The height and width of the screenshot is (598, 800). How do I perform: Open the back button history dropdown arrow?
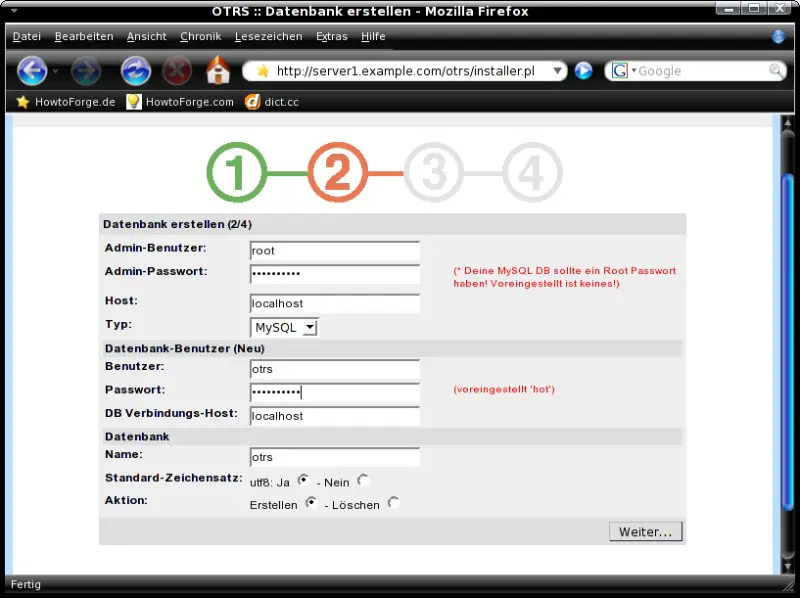pyautogui.click(x=55, y=71)
